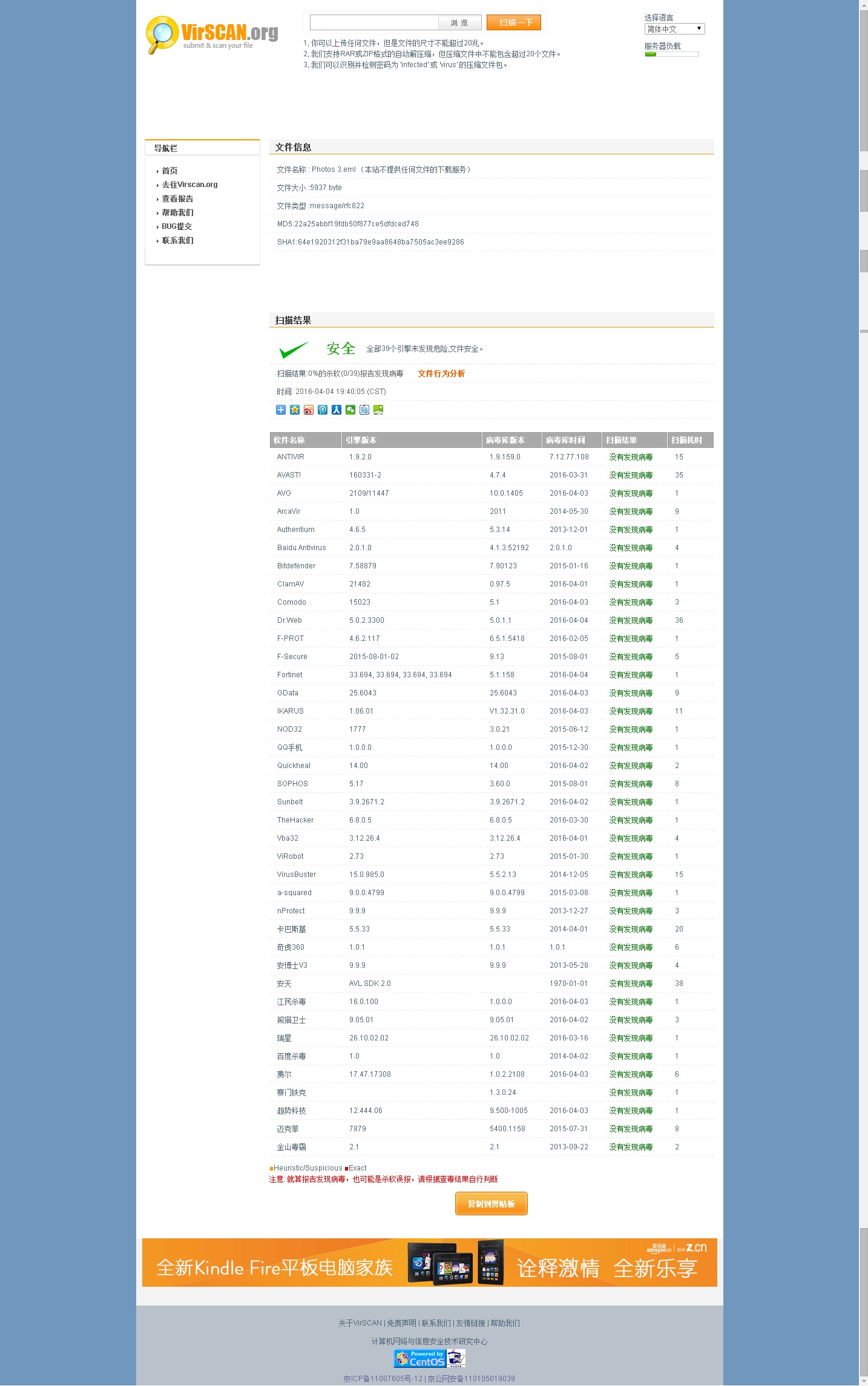Share to Baidu Tieba 贴 icon
868x1386 pixels.
pos(364,410)
